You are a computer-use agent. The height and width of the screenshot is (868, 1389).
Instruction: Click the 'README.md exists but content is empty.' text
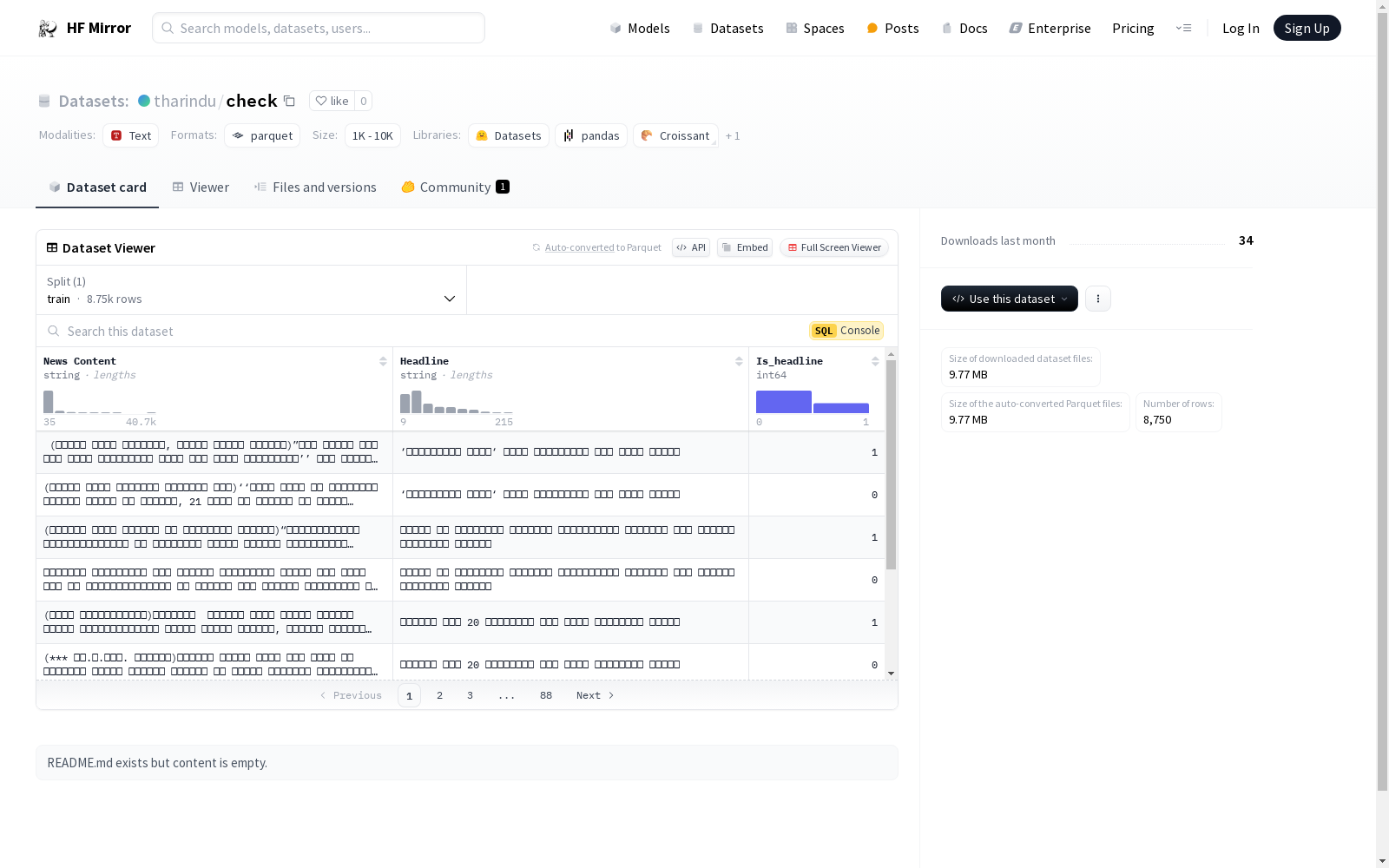point(157,762)
